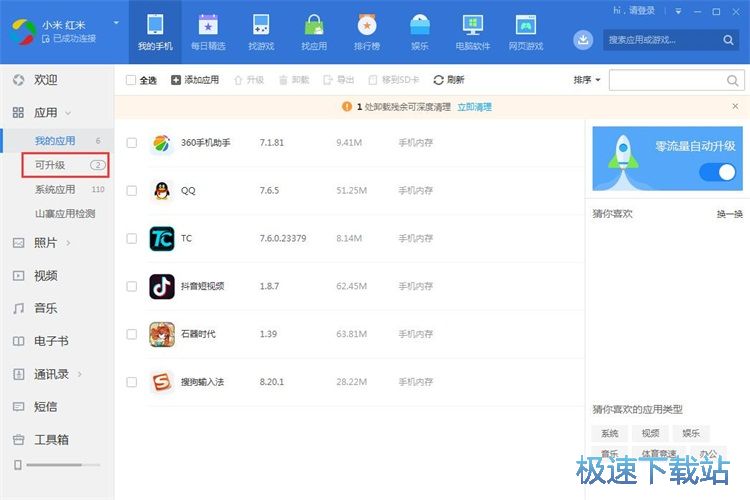Click 刷新 to refresh app list

click(449, 80)
